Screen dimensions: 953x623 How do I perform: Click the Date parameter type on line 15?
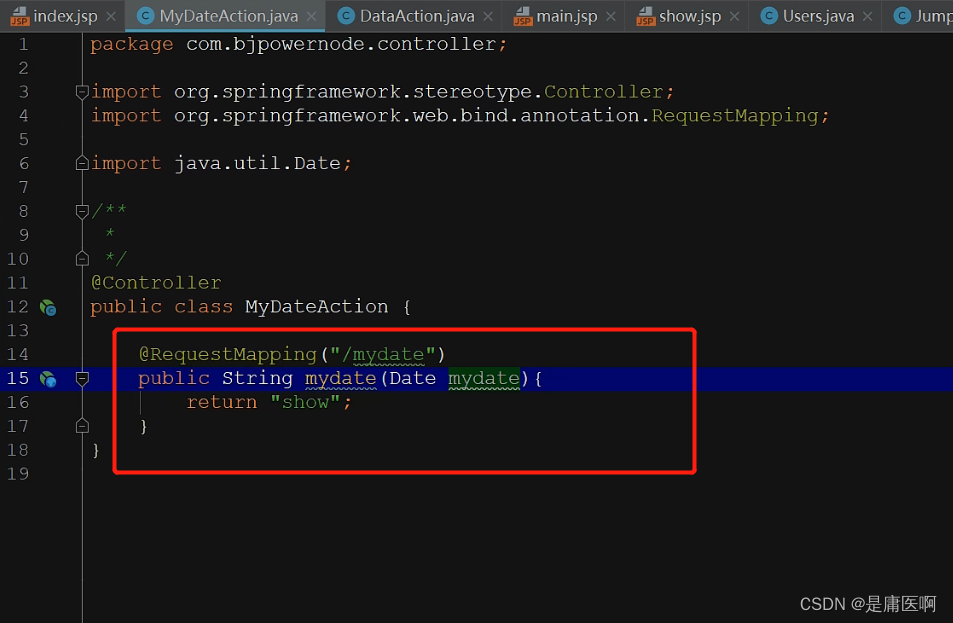pyautogui.click(x=412, y=378)
